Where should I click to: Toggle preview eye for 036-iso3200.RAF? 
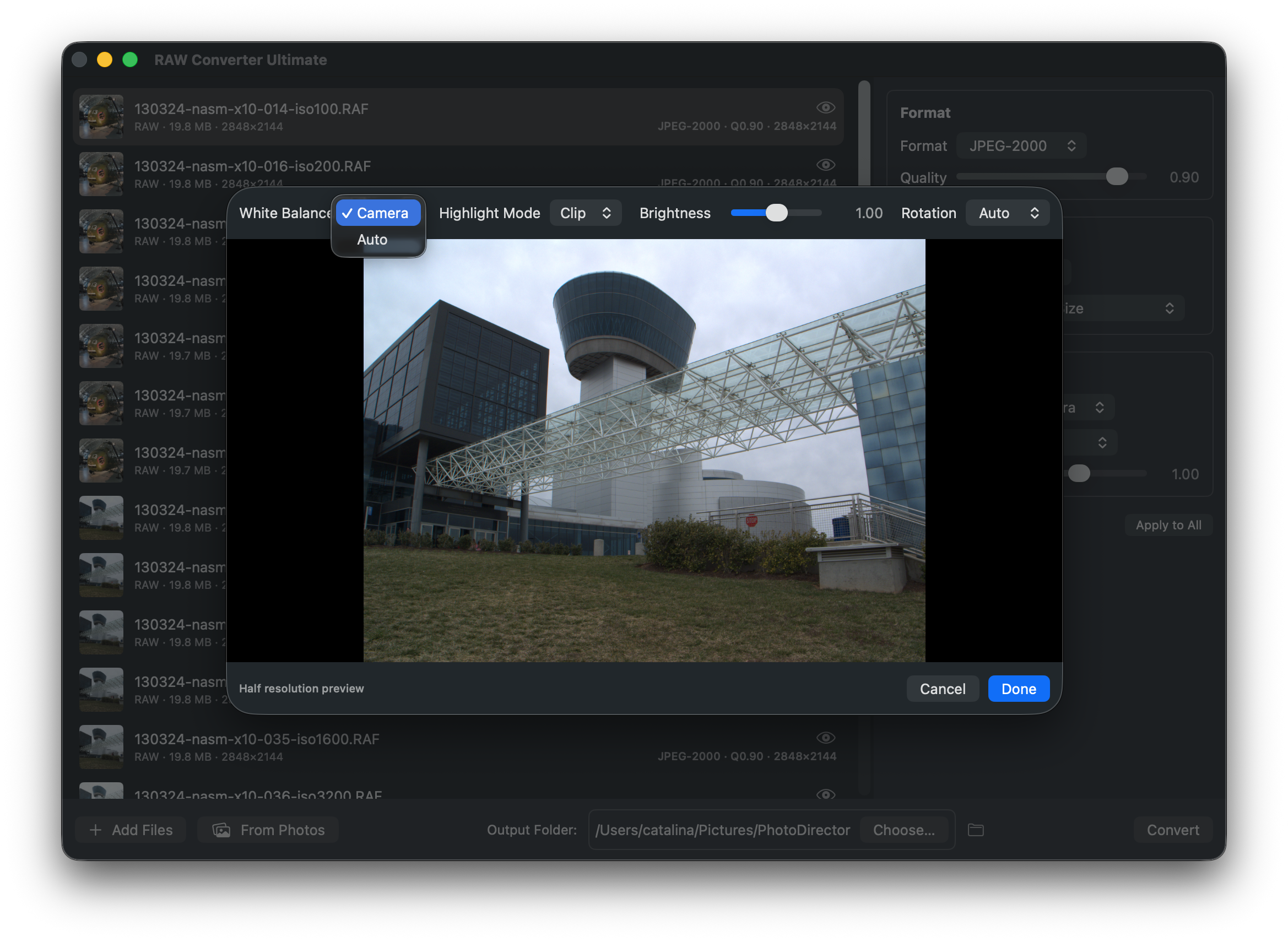coord(826,794)
